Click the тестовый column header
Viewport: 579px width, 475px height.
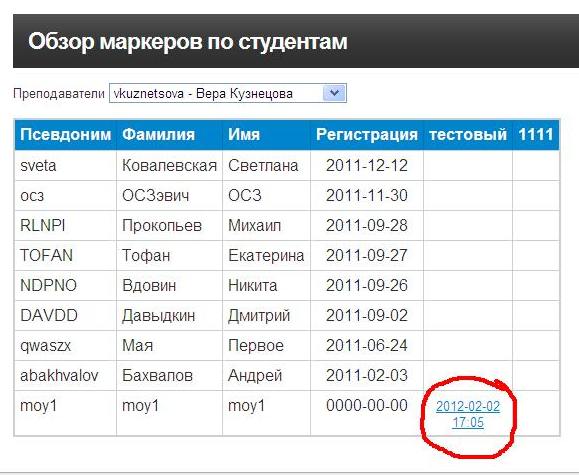[x=468, y=134]
